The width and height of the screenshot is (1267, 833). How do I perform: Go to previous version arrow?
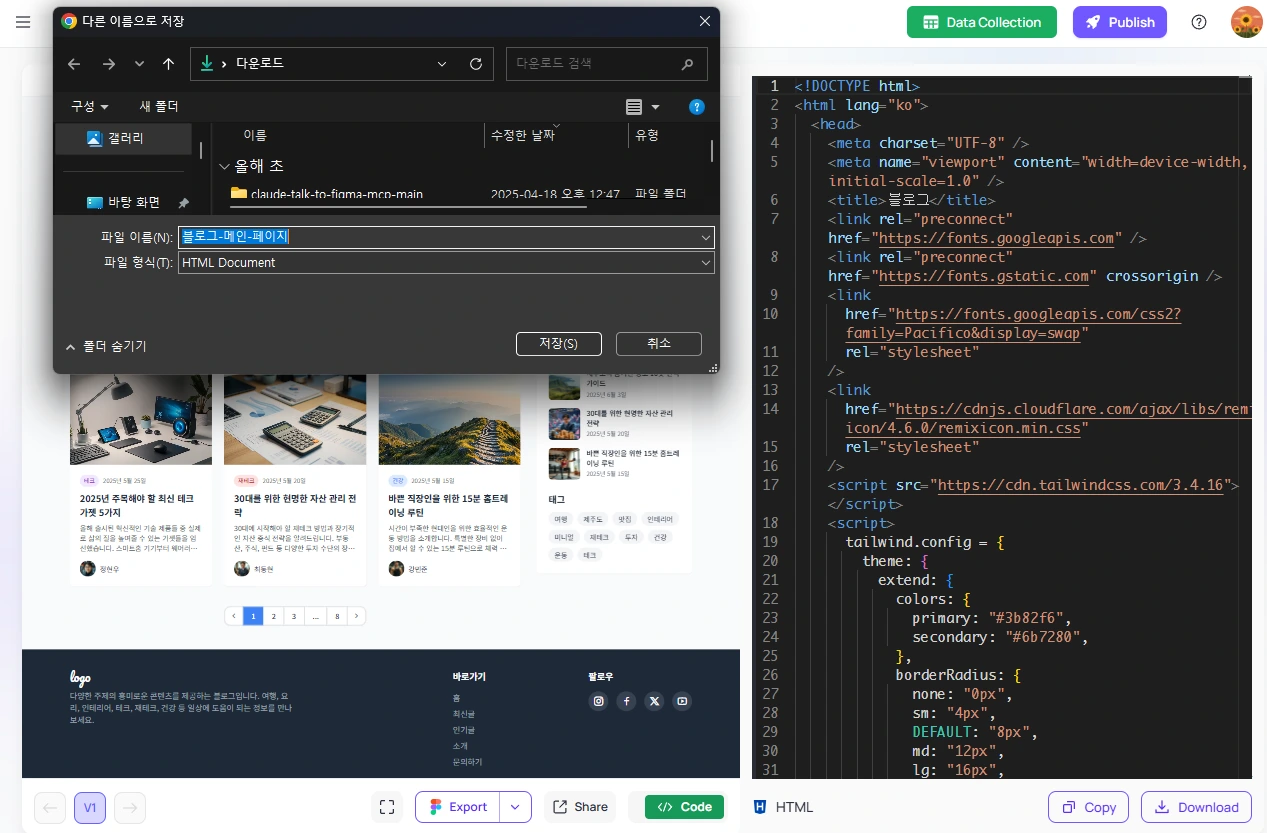point(50,807)
